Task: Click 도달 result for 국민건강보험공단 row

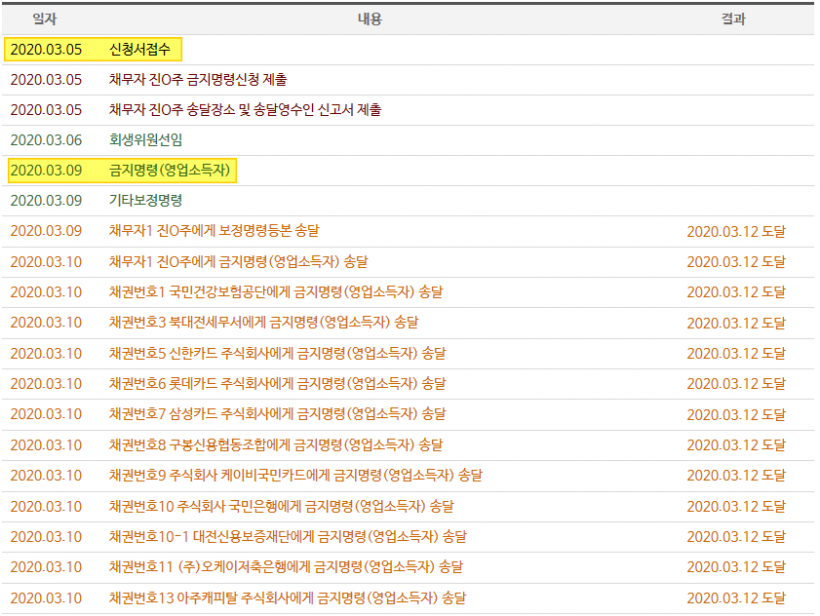Action: pyautogui.click(x=736, y=292)
